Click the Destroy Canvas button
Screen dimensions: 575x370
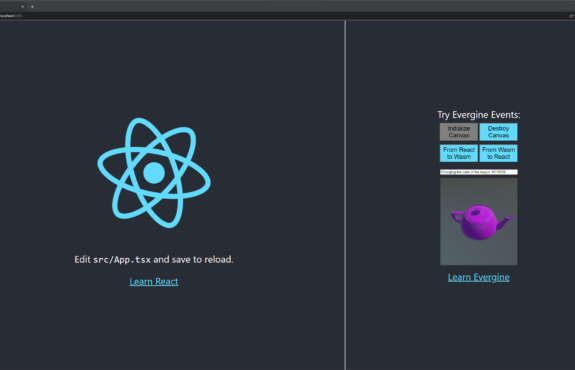(498, 132)
